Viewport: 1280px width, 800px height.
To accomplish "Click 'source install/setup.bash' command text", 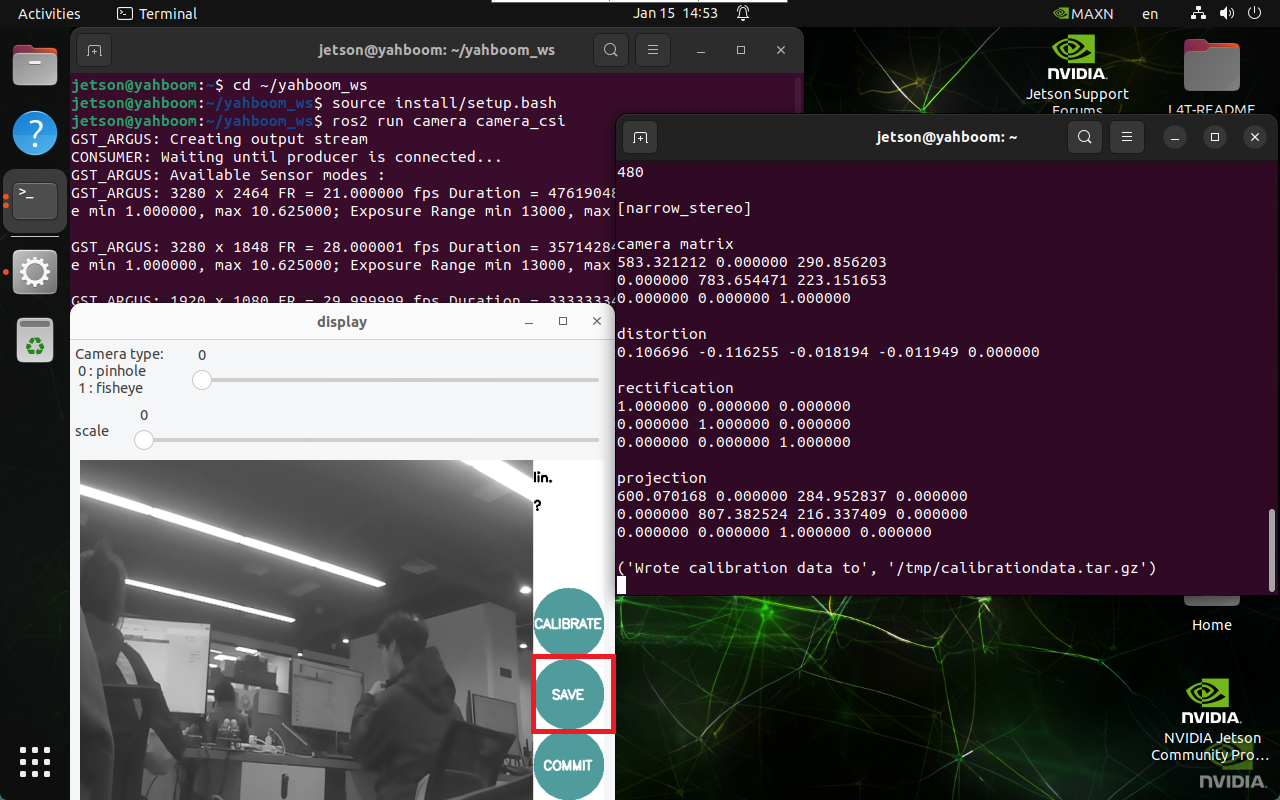I will [444, 103].
